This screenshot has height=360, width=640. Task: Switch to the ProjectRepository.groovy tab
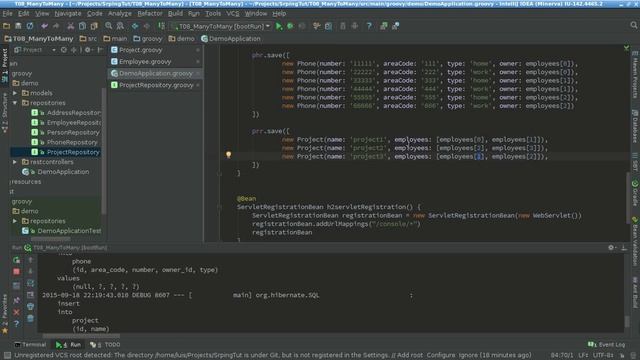point(155,85)
